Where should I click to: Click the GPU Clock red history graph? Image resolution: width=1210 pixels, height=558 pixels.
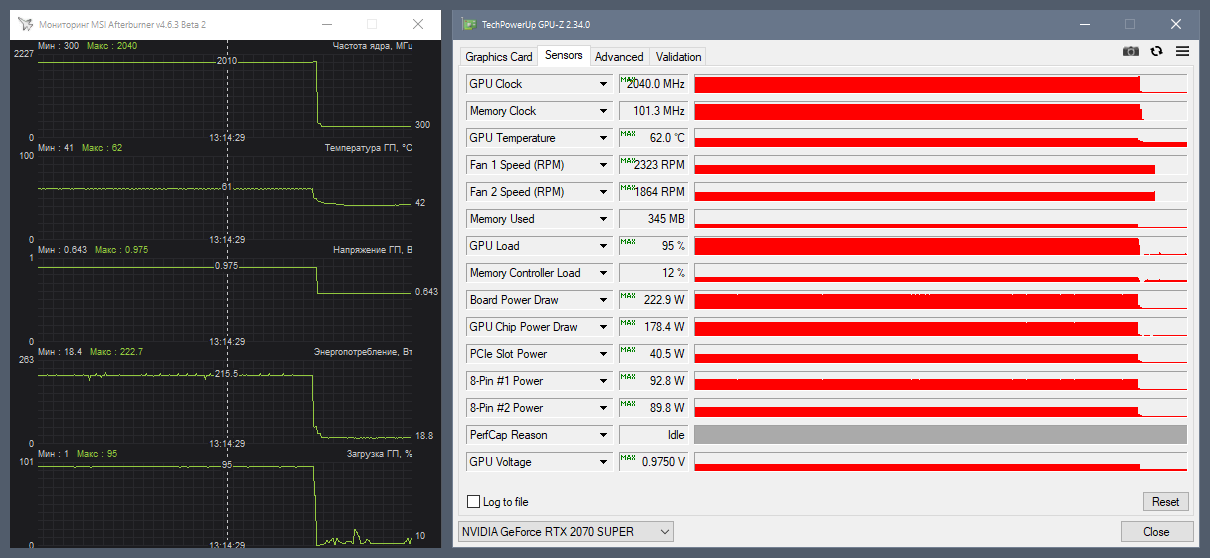[940, 84]
